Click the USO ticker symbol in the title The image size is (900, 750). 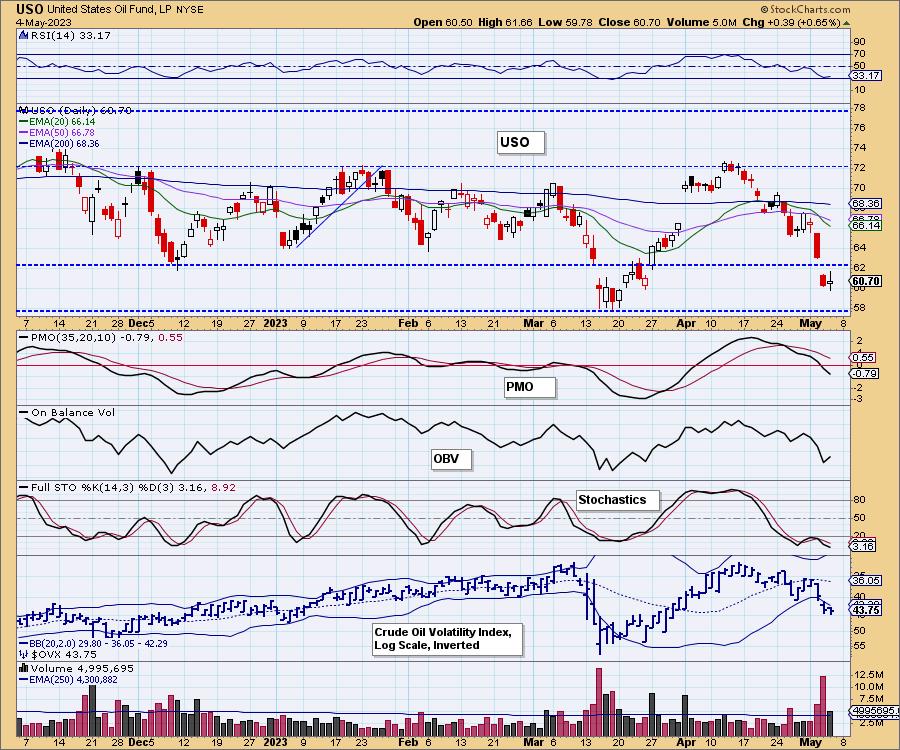click(x=29, y=9)
